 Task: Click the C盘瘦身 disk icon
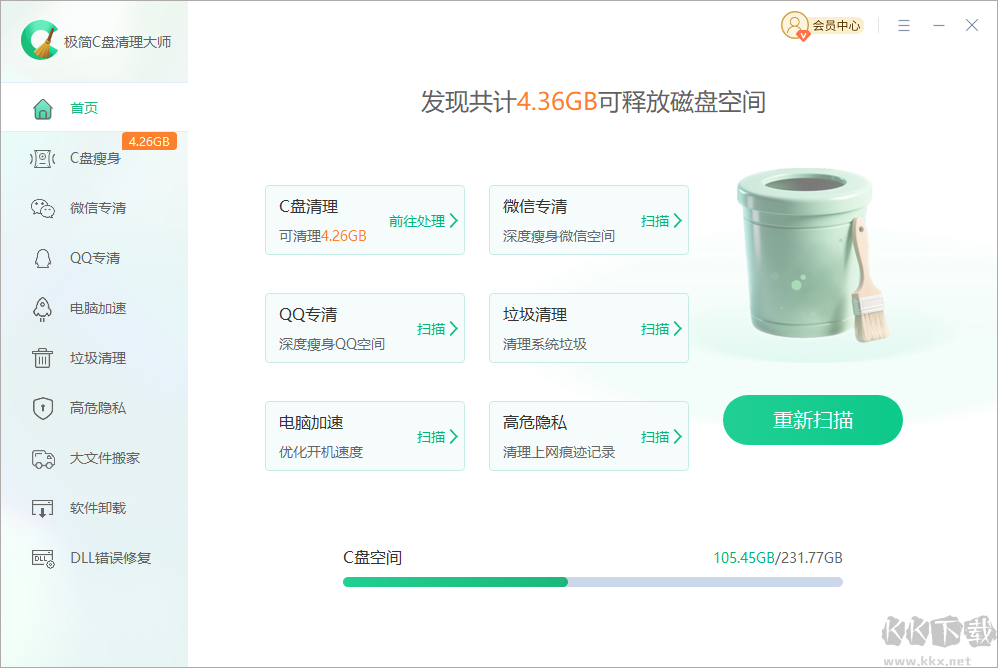[x=43, y=158]
